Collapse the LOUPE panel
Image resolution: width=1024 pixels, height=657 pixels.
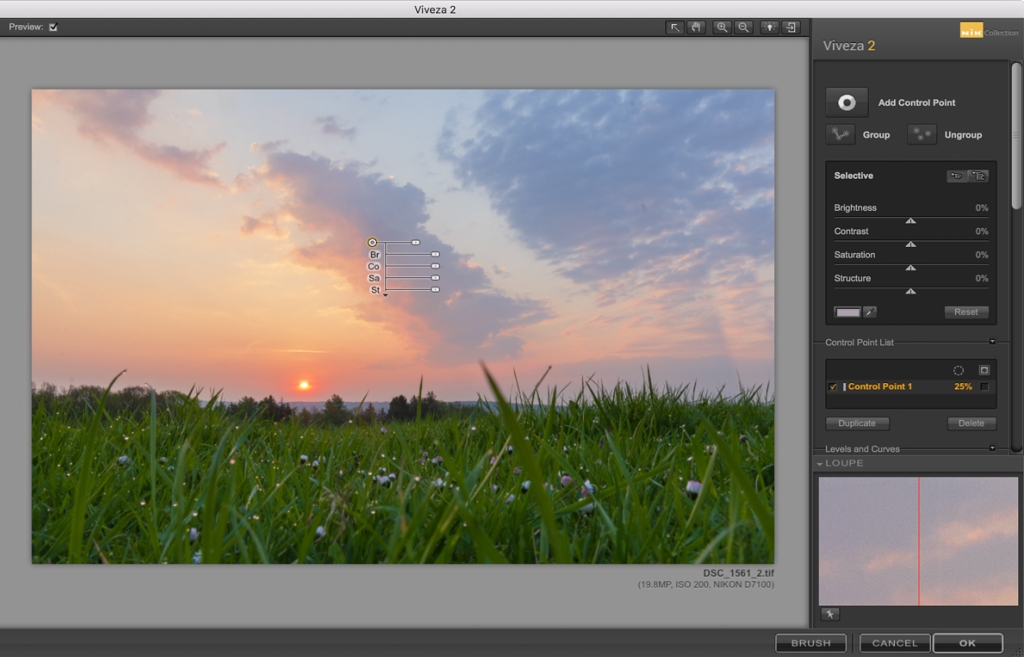point(820,464)
